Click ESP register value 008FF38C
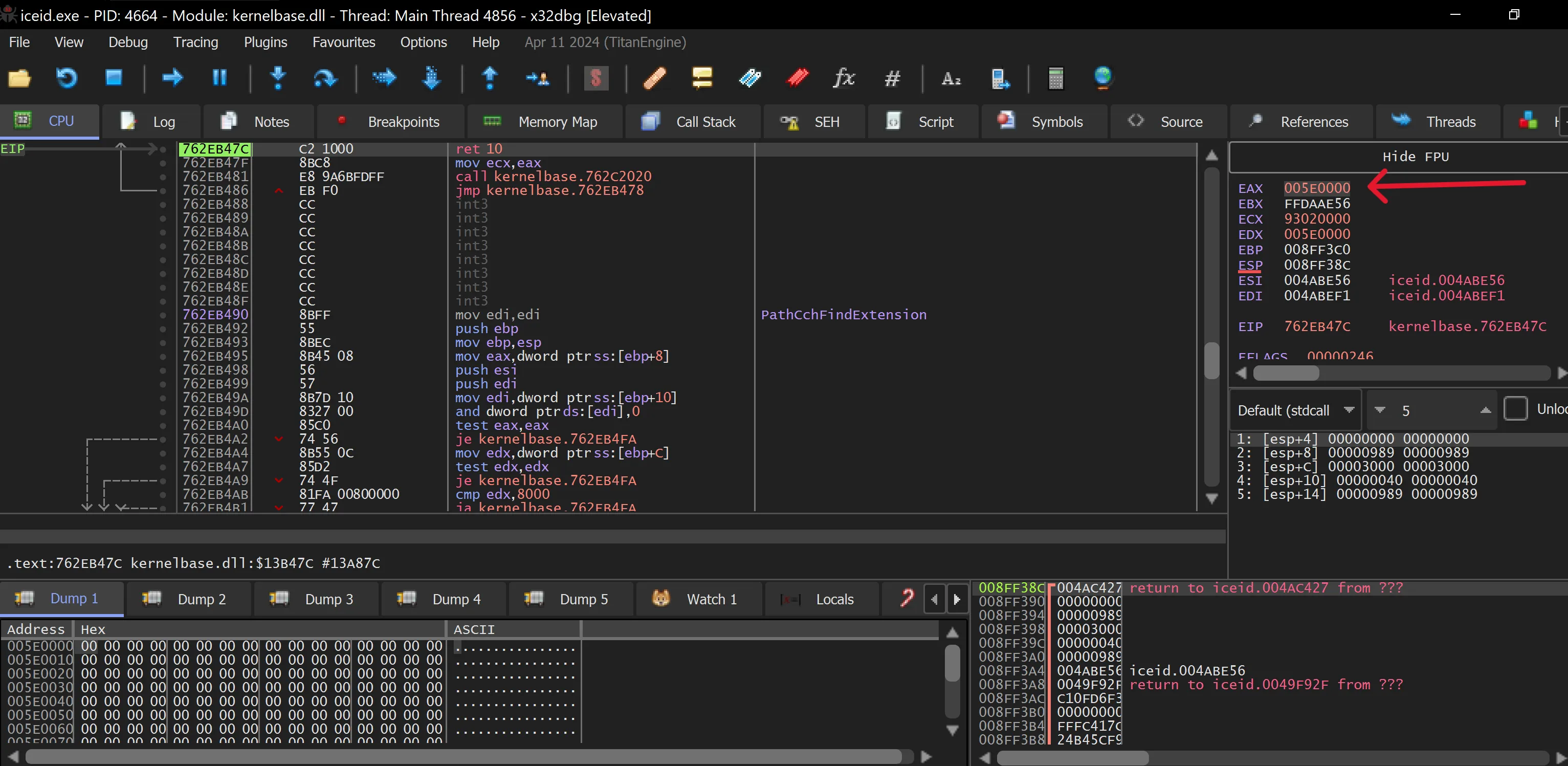The image size is (1568, 766). point(1317,265)
